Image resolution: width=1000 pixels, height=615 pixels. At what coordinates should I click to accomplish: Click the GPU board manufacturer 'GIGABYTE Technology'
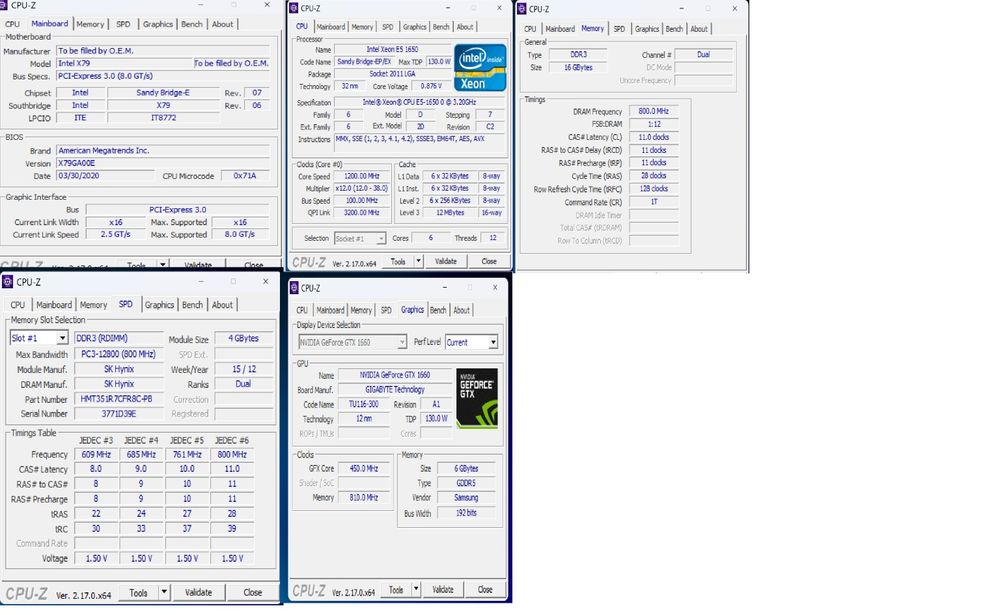[x=395, y=389]
